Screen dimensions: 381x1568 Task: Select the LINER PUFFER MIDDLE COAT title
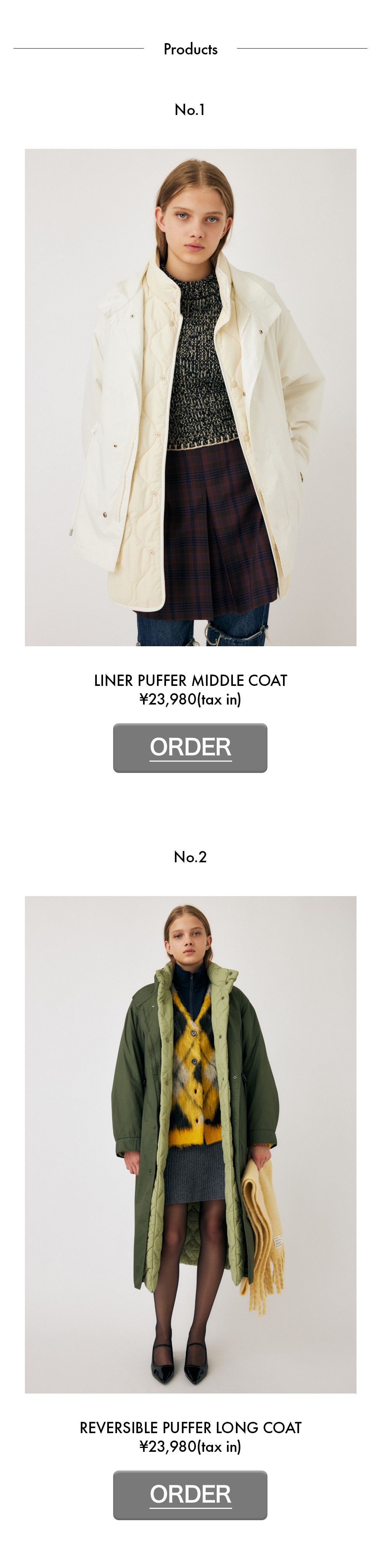click(x=190, y=680)
